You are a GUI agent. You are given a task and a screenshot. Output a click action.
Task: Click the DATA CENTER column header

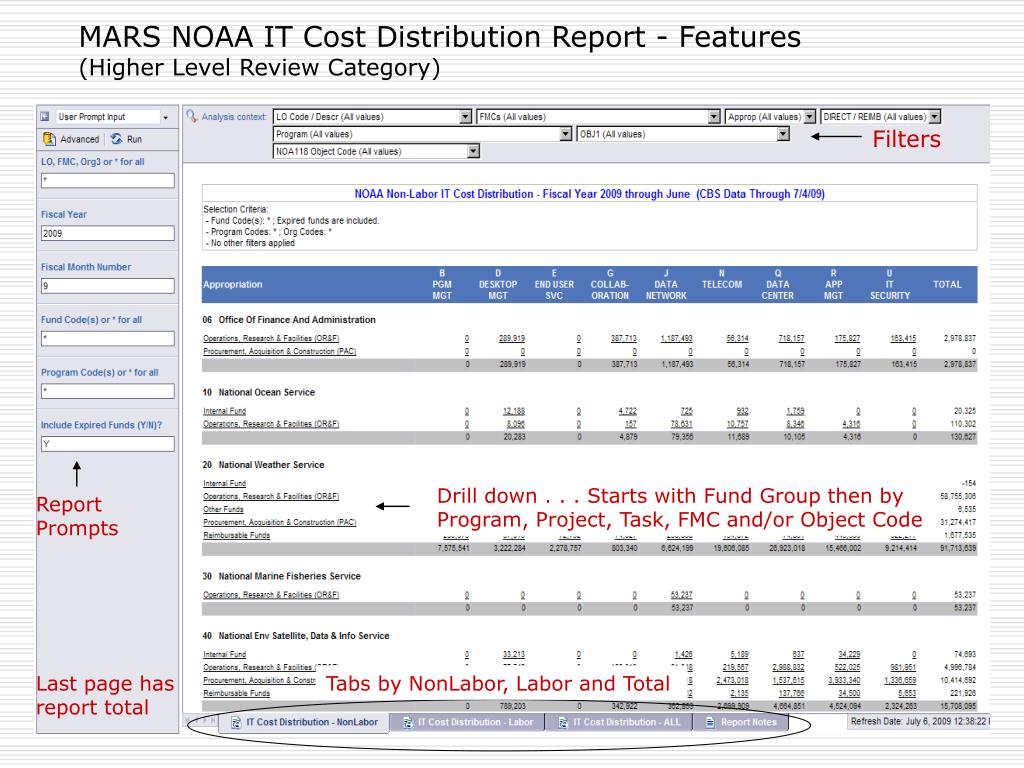coord(778,285)
